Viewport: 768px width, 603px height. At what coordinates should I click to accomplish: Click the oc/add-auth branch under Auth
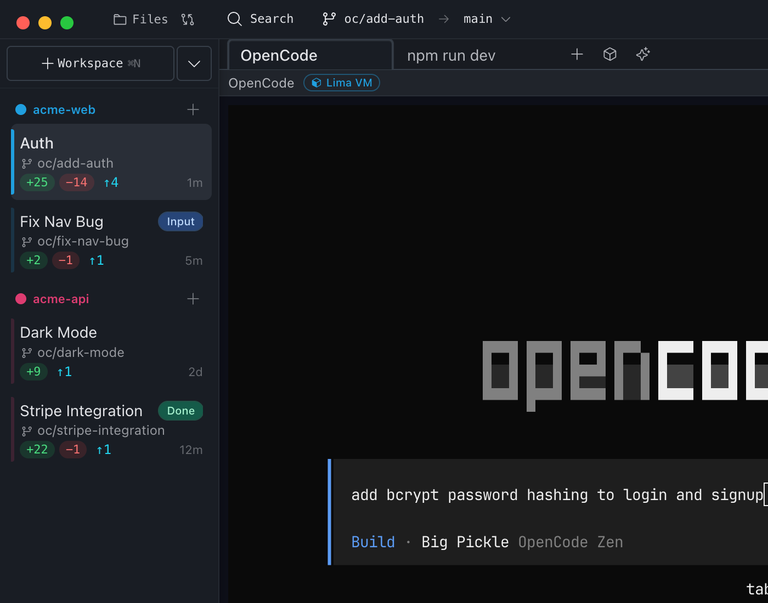click(75, 163)
